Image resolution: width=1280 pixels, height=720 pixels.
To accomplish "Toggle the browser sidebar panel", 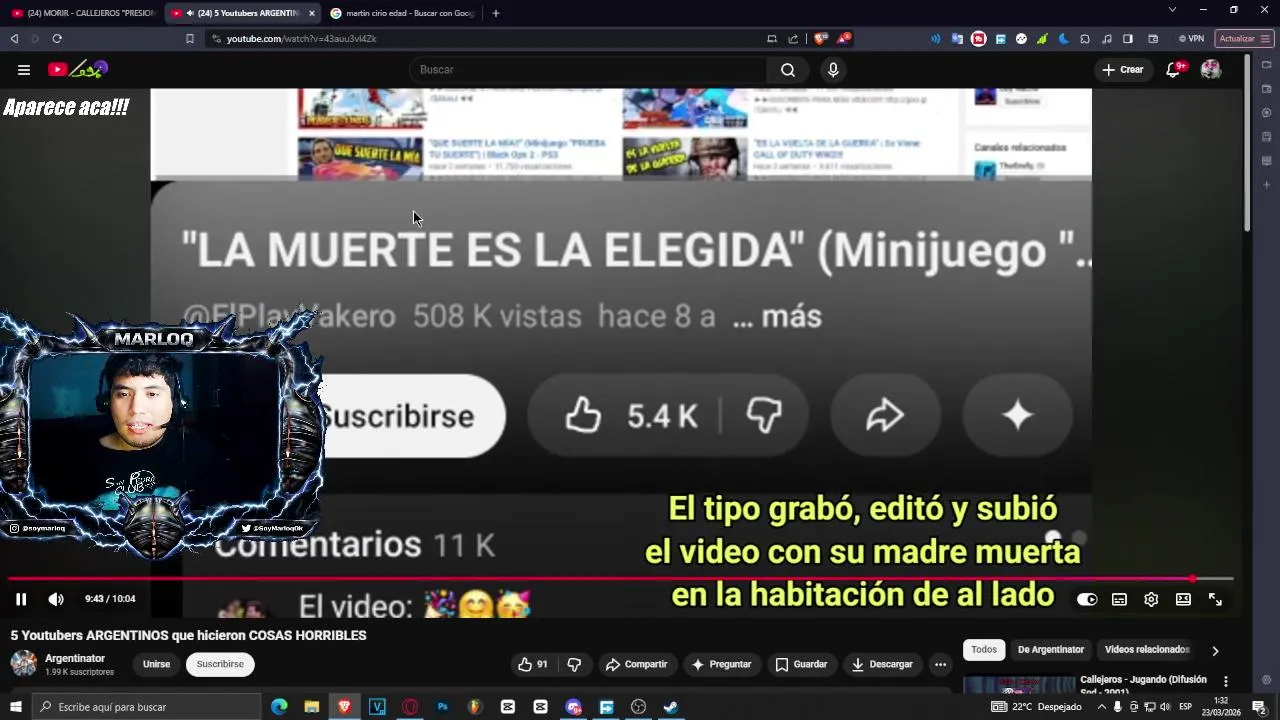I will click(x=1128, y=39).
